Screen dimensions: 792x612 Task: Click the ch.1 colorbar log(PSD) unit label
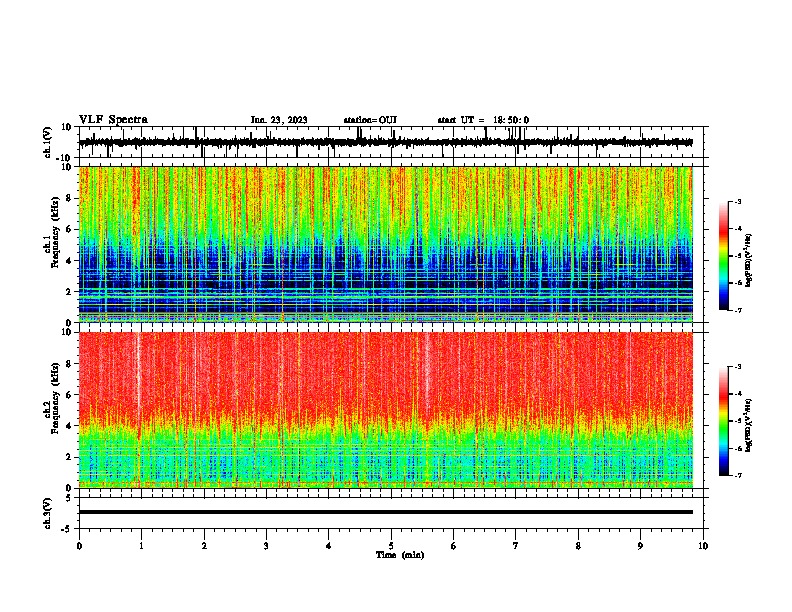pyautogui.click(x=748, y=261)
